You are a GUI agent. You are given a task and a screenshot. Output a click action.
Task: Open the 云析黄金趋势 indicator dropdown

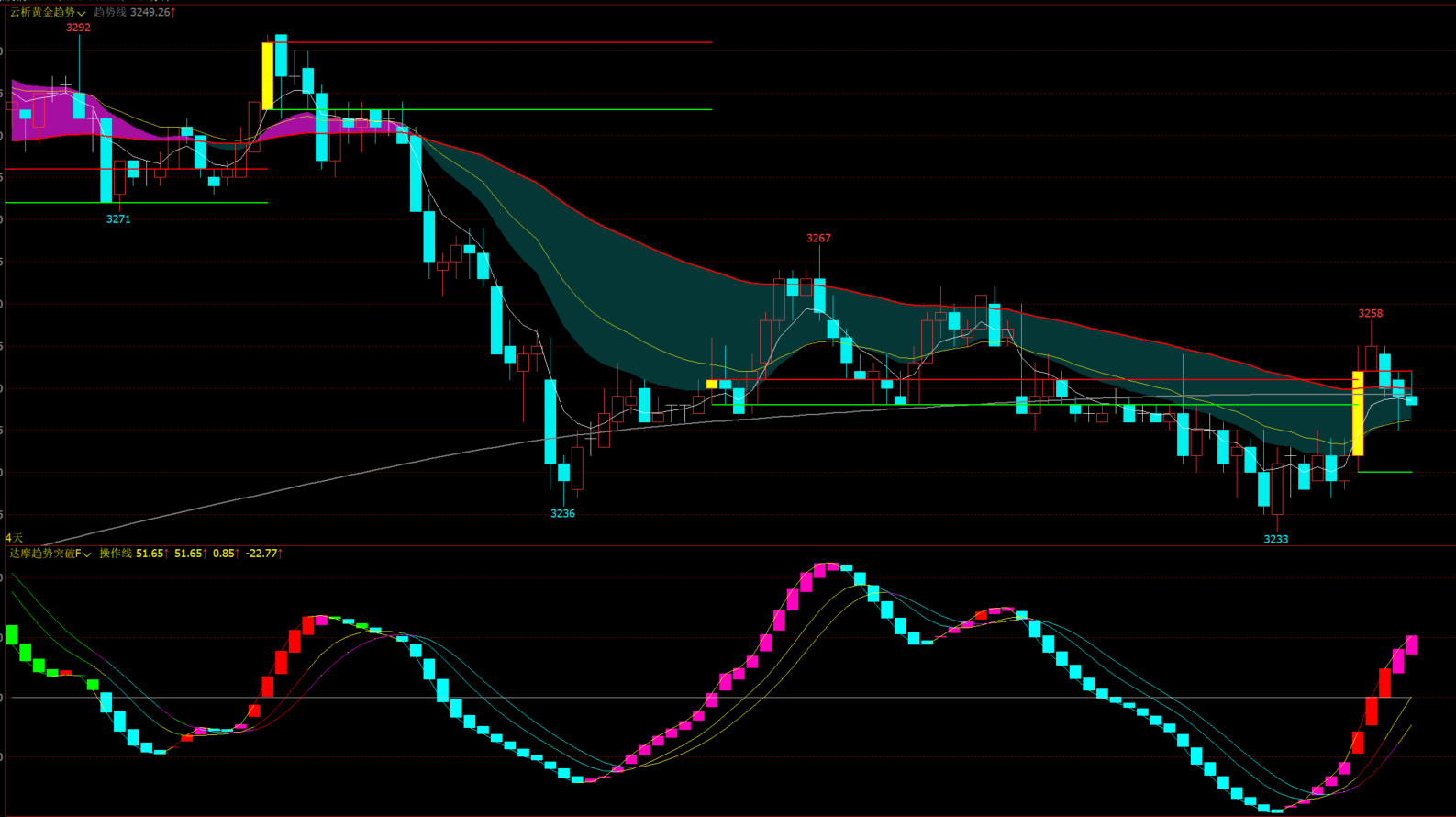[x=48, y=13]
